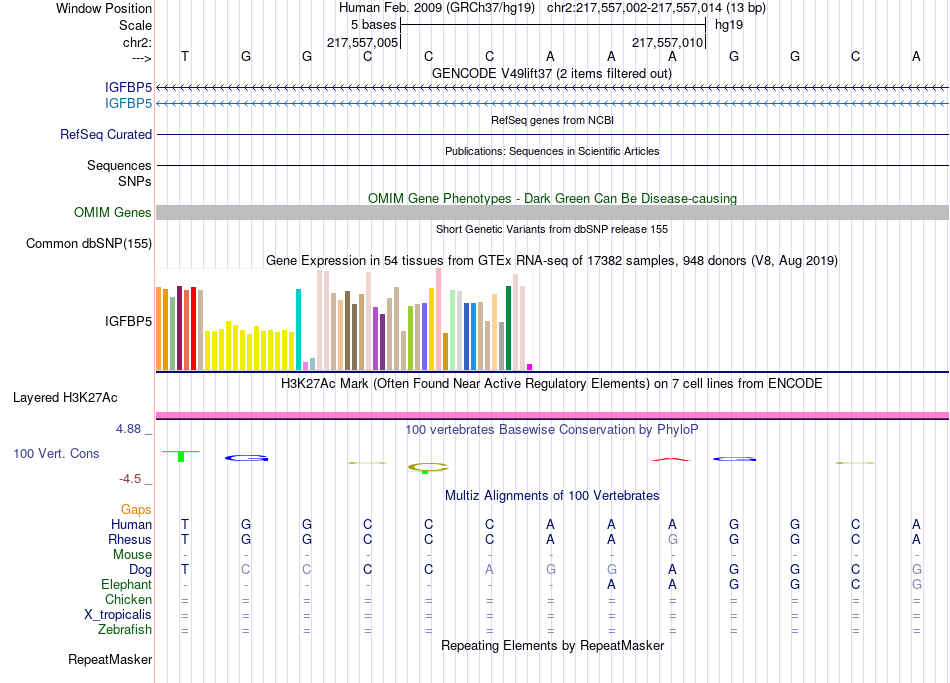Click the Mouse species label
950x683 pixels.
pos(133,555)
